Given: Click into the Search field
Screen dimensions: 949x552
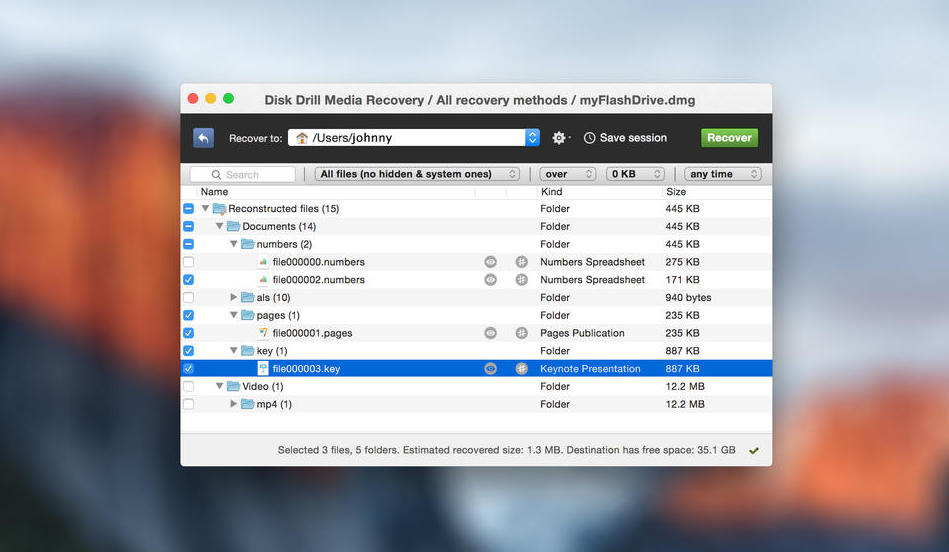Looking at the screenshot, I should [x=243, y=174].
